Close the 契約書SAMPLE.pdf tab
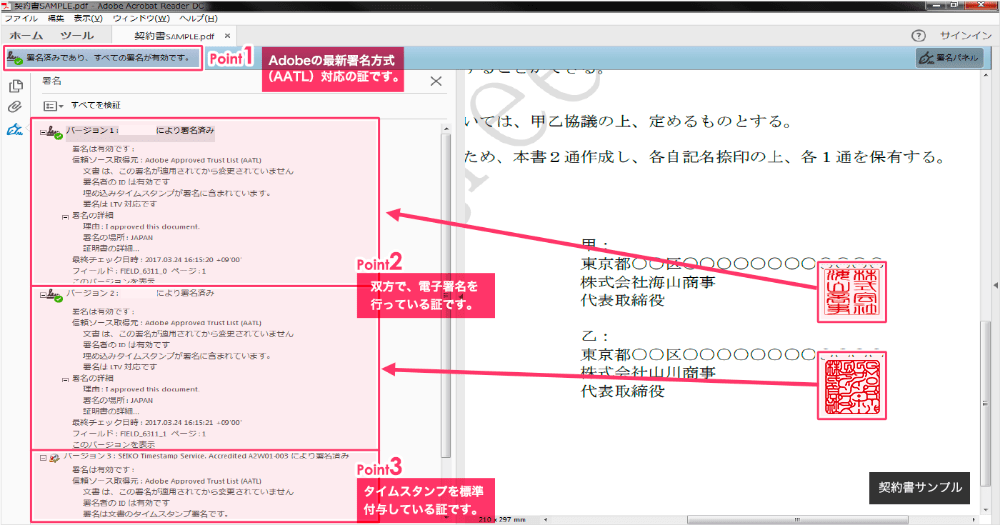The height and width of the screenshot is (525, 1000). click(x=227, y=36)
